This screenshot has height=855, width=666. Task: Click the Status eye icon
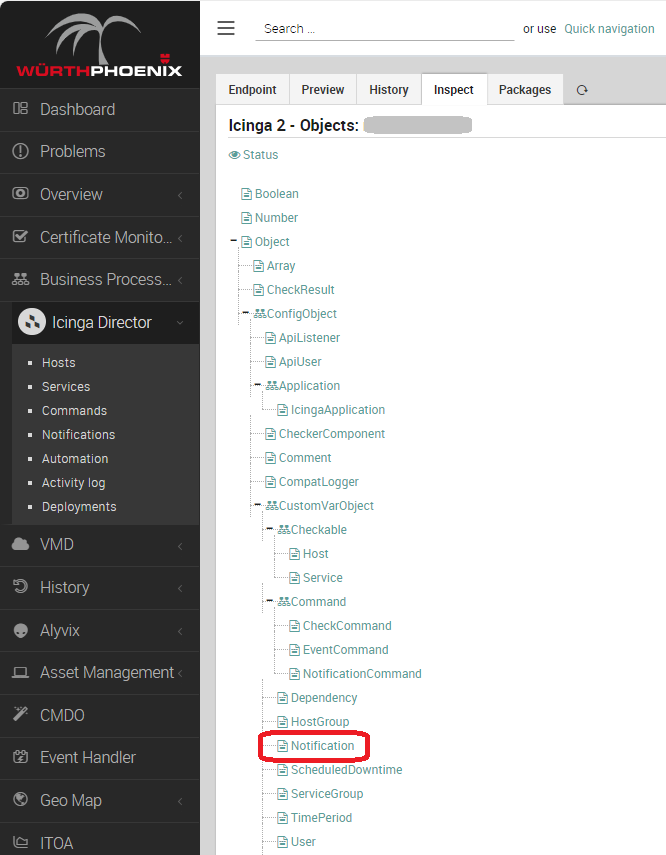click(235, 155)
